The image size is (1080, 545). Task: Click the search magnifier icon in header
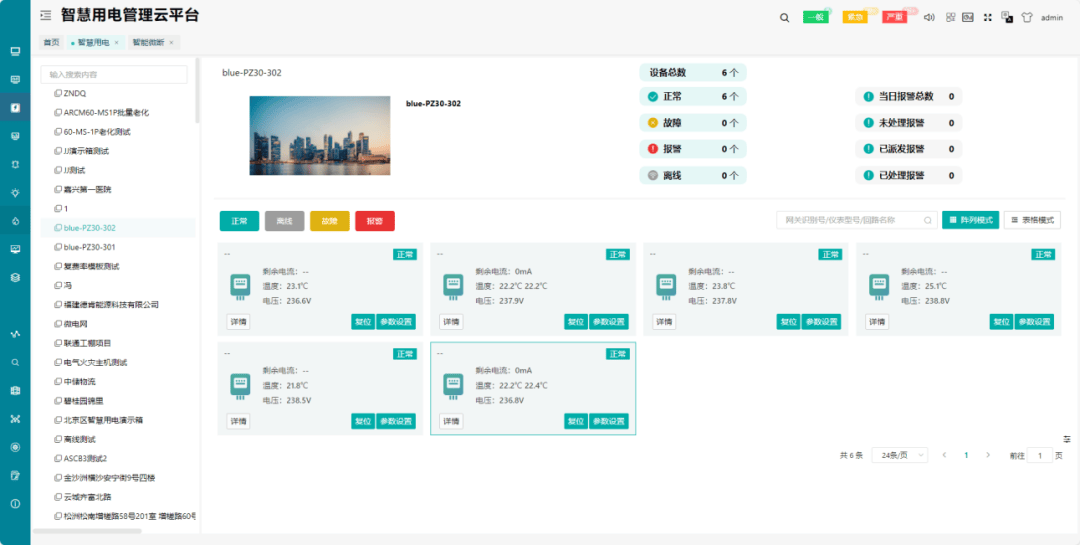point(784,17)
